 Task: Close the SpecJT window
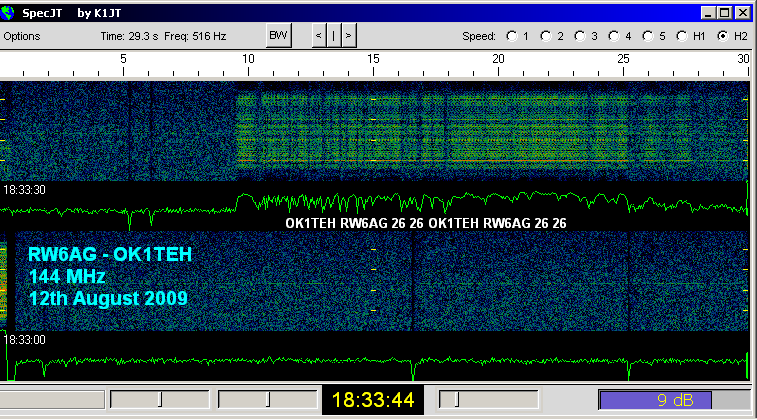(743, 13)
